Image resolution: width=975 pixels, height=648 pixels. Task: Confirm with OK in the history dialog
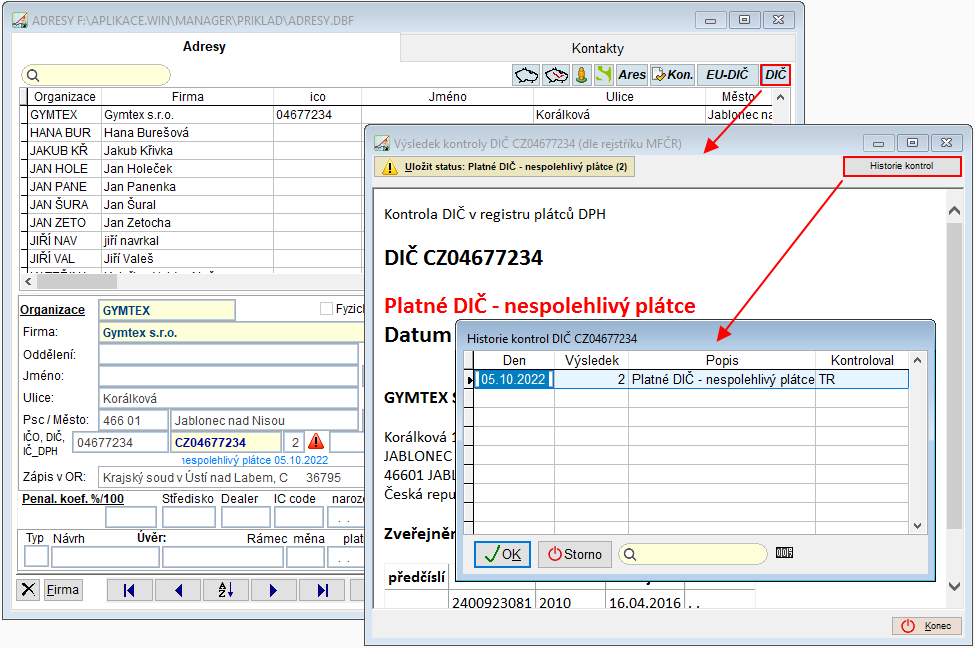[x=502, y=554]
